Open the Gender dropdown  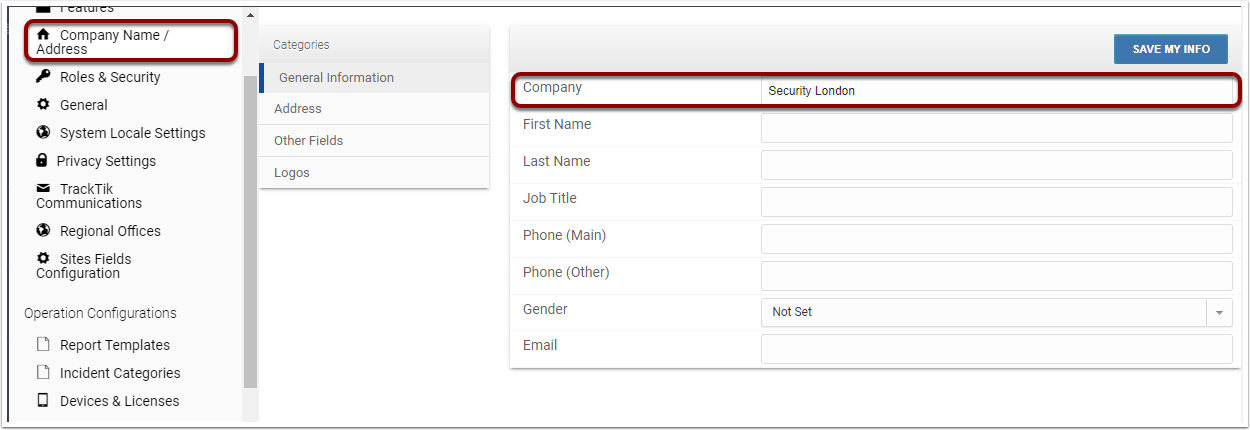(997, 312)
